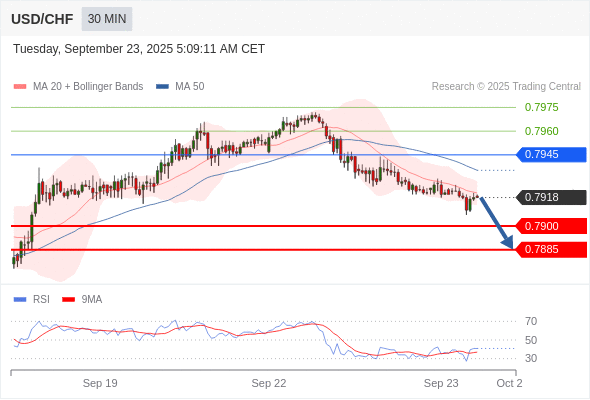Click the green 0.7960 resistance label

pos(541,131)
